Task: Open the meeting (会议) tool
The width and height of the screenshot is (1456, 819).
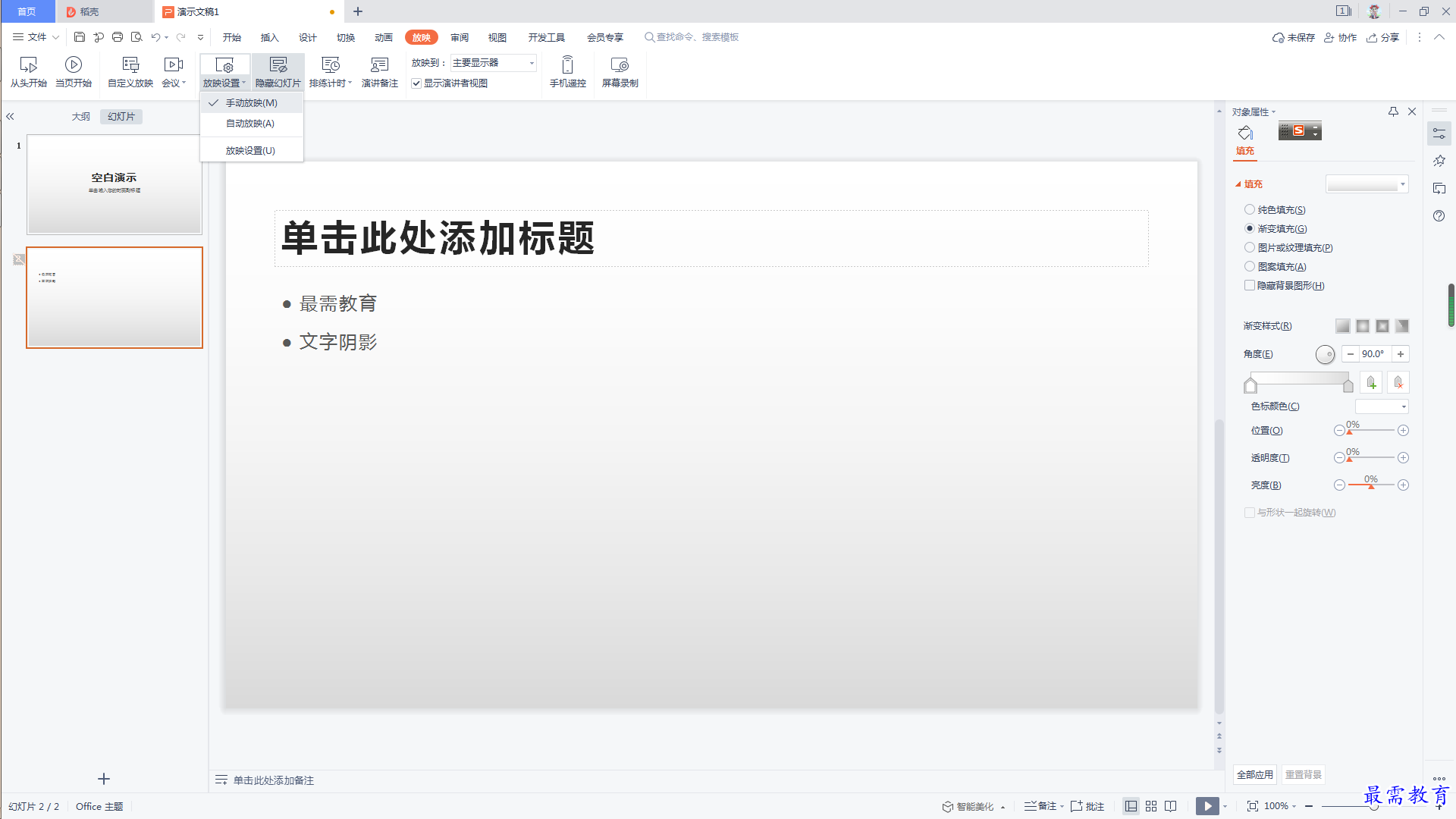Action: (x=174, y=72)
